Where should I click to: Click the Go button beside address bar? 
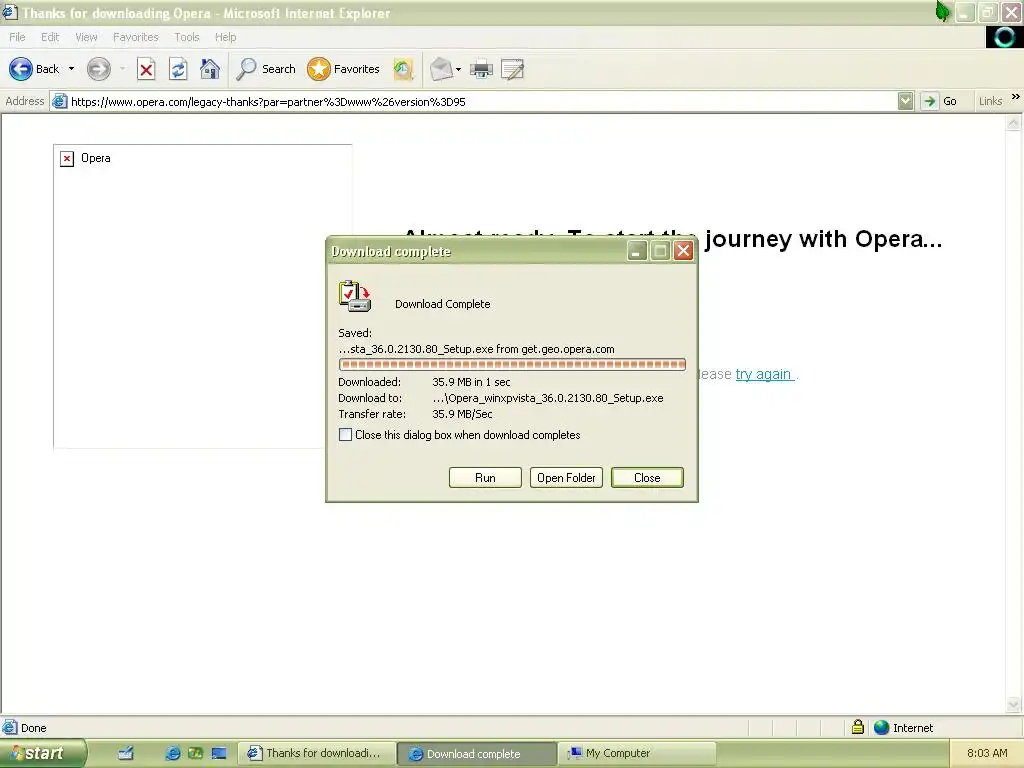940,101
